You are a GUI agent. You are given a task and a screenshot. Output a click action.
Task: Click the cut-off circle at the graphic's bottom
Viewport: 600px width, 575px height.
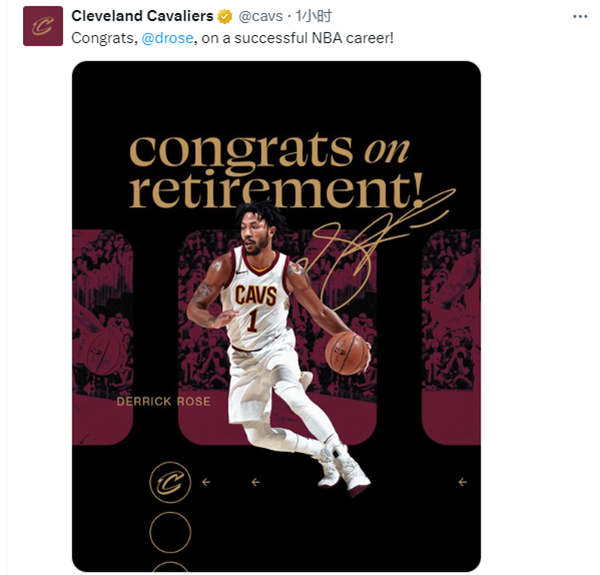click(170, 566)
